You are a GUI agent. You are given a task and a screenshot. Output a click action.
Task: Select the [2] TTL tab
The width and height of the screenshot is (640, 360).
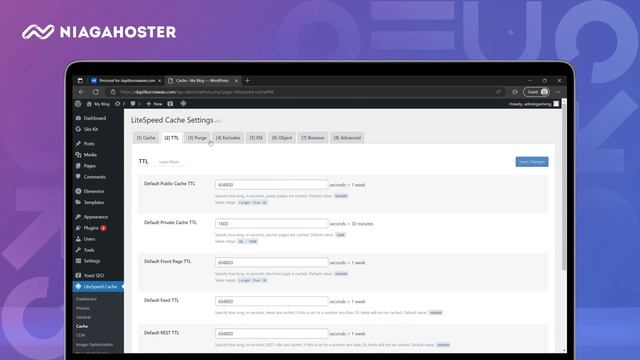171,138
